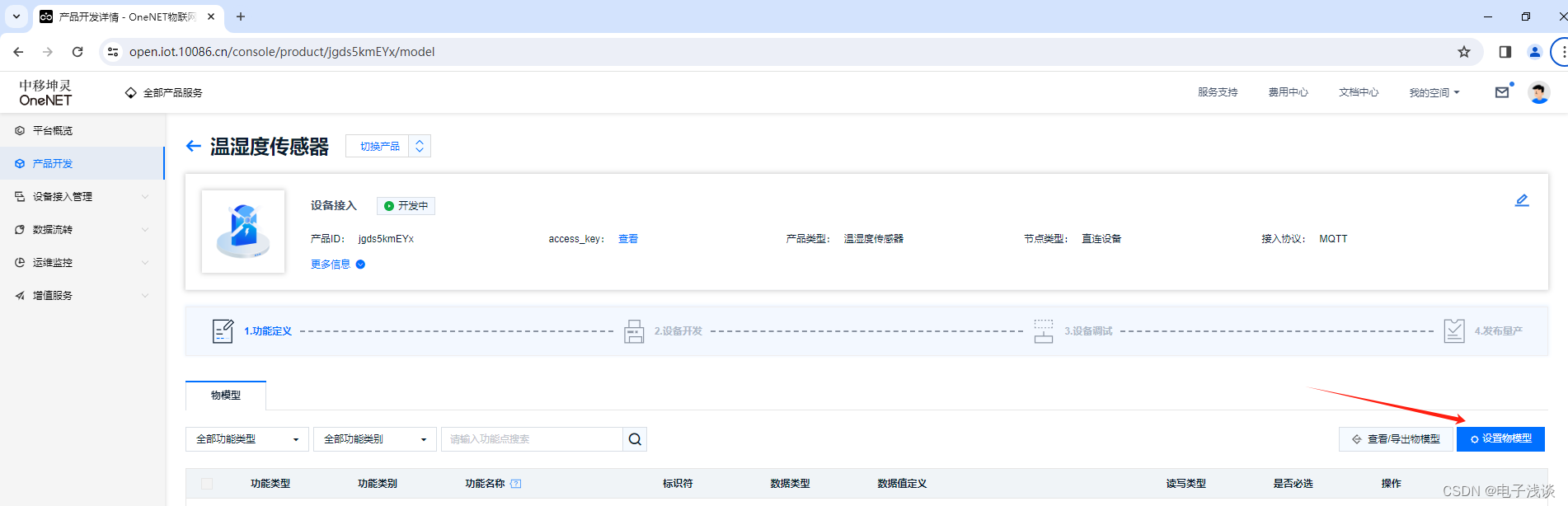
Task: Open the browser side panel icon
Action: pyautogui.click(x=1505, y=52)
